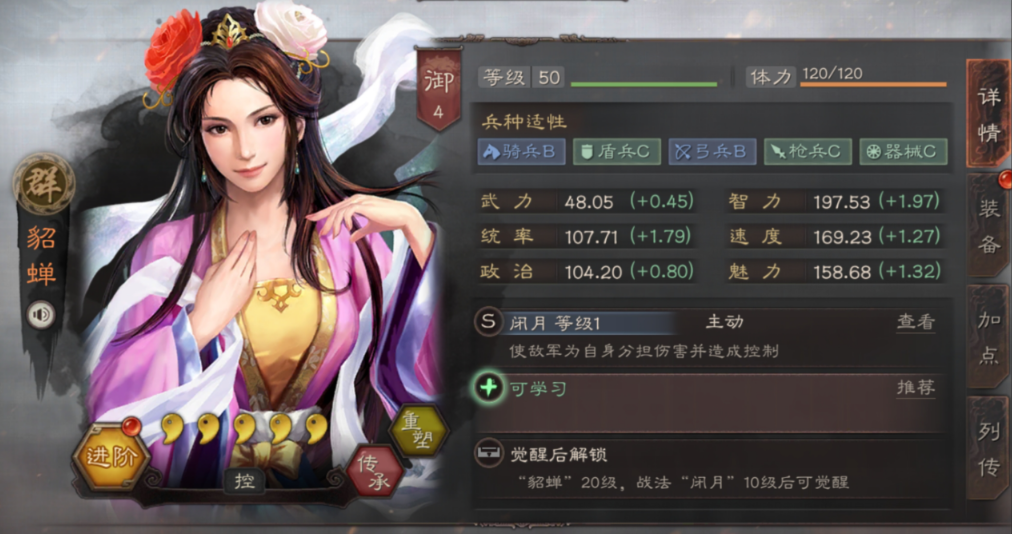
Task: Tap the locked awakening skill icon
Action: (x=489, y=454)
